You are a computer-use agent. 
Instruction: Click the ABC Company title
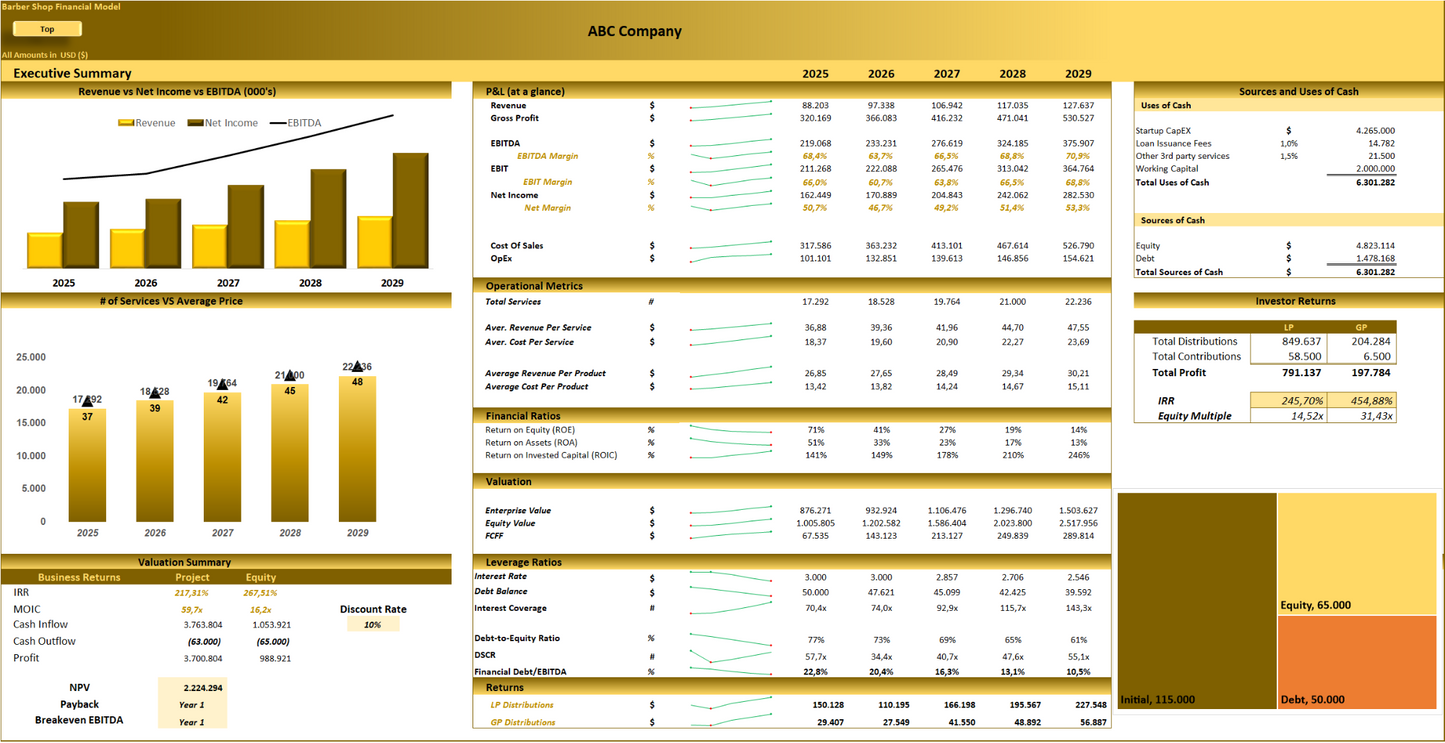tap(635, 31)
